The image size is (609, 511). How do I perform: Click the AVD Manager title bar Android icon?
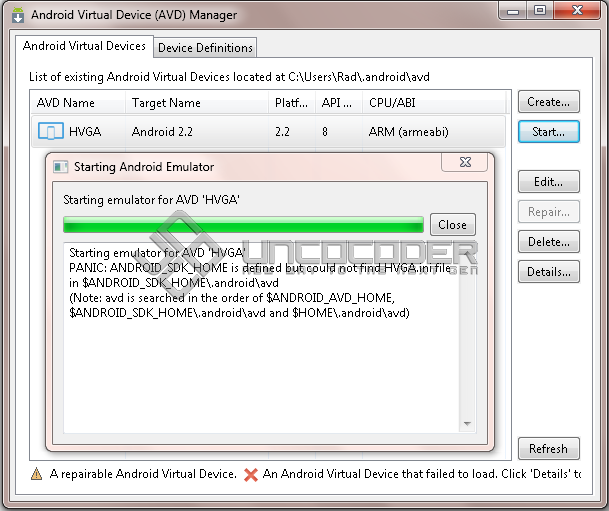click(18, 15)
